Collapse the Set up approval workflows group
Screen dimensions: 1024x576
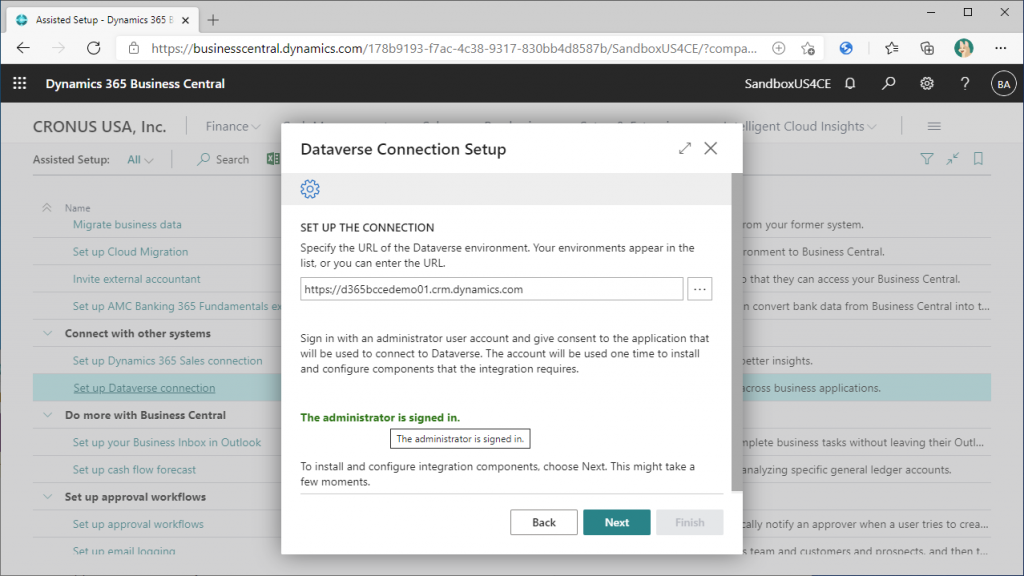48,496
